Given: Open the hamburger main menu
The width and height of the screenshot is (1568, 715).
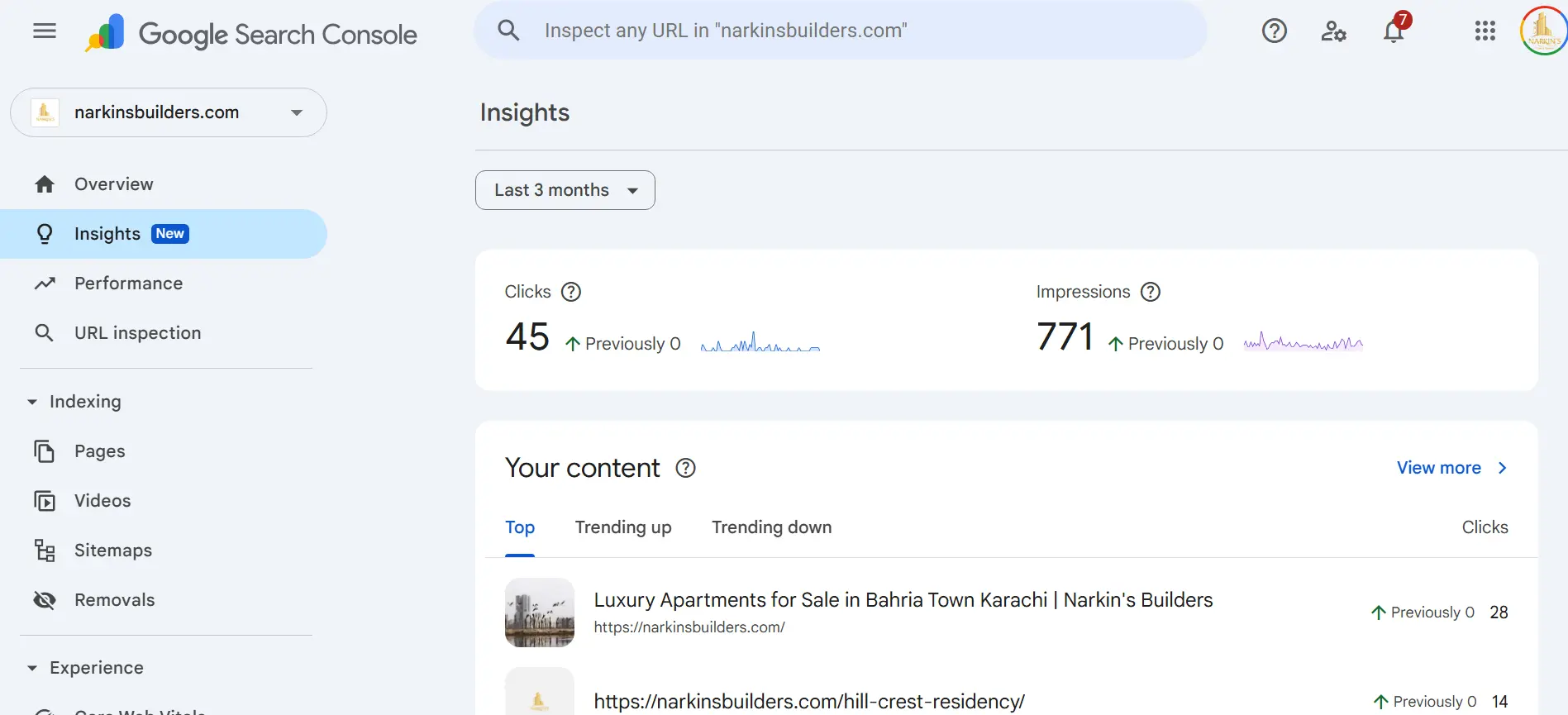Looking at the screenshot, I should point(45,31).
